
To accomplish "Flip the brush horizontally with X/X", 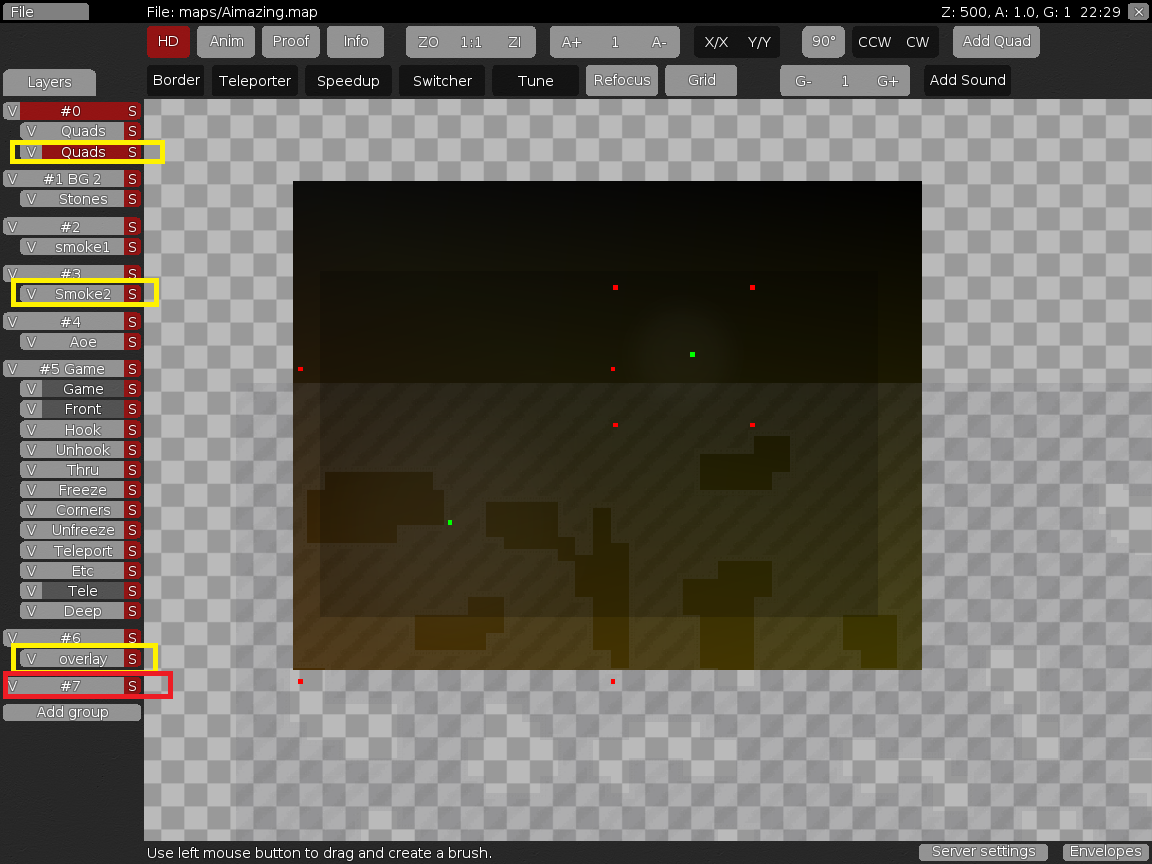I will pos(716,42).
